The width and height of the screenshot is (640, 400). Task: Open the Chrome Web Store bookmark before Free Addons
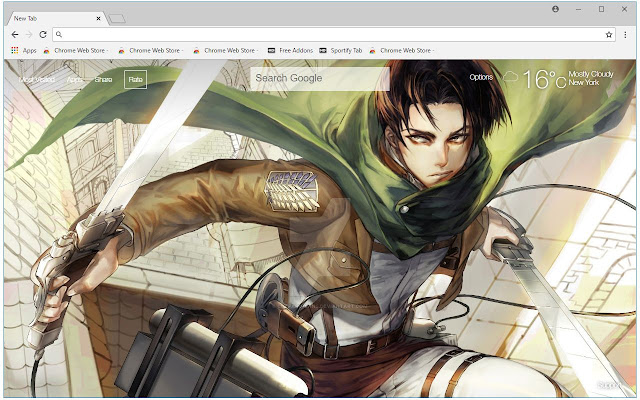point(226,51)
